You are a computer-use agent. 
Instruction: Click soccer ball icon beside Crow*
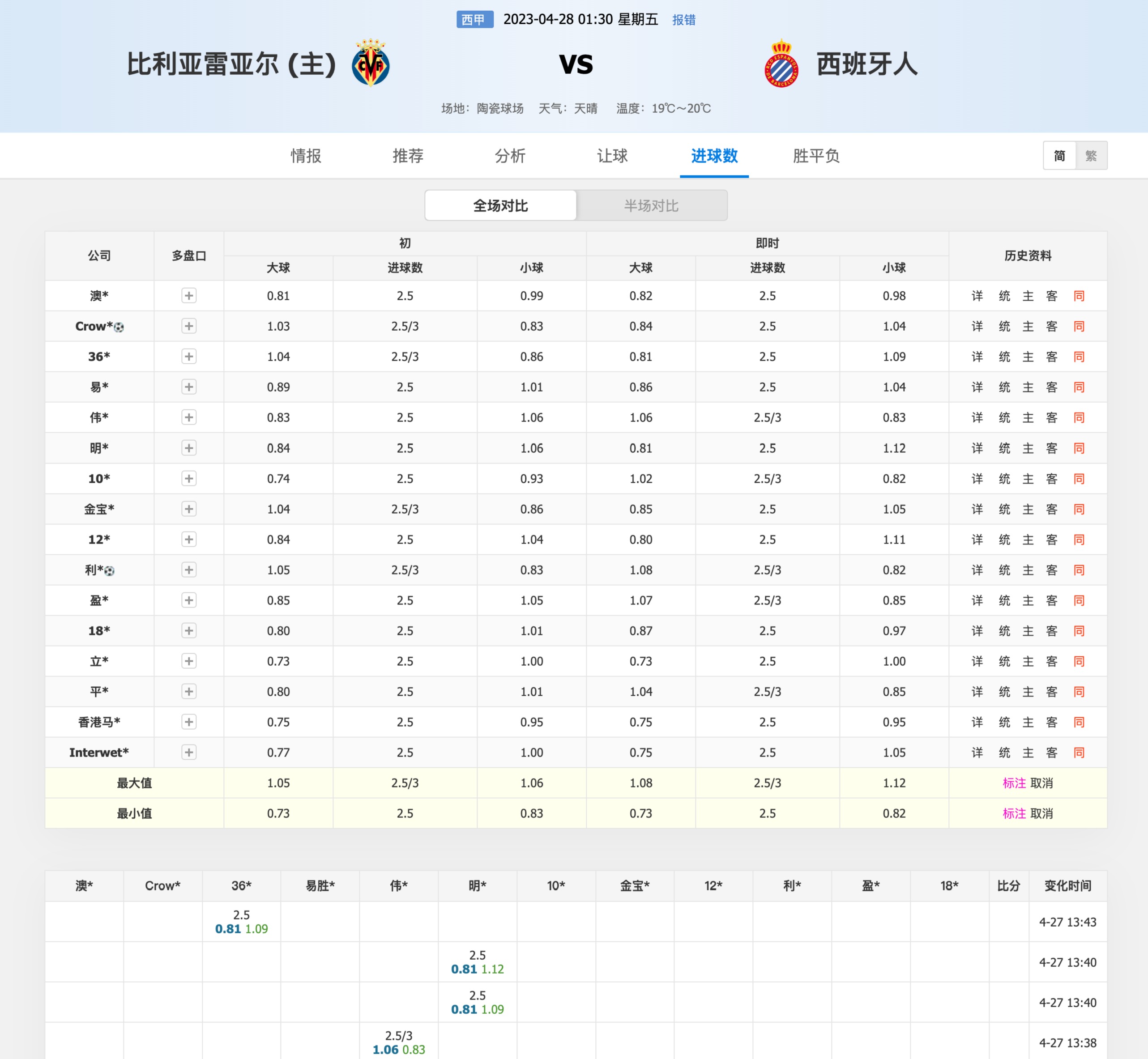119,327
